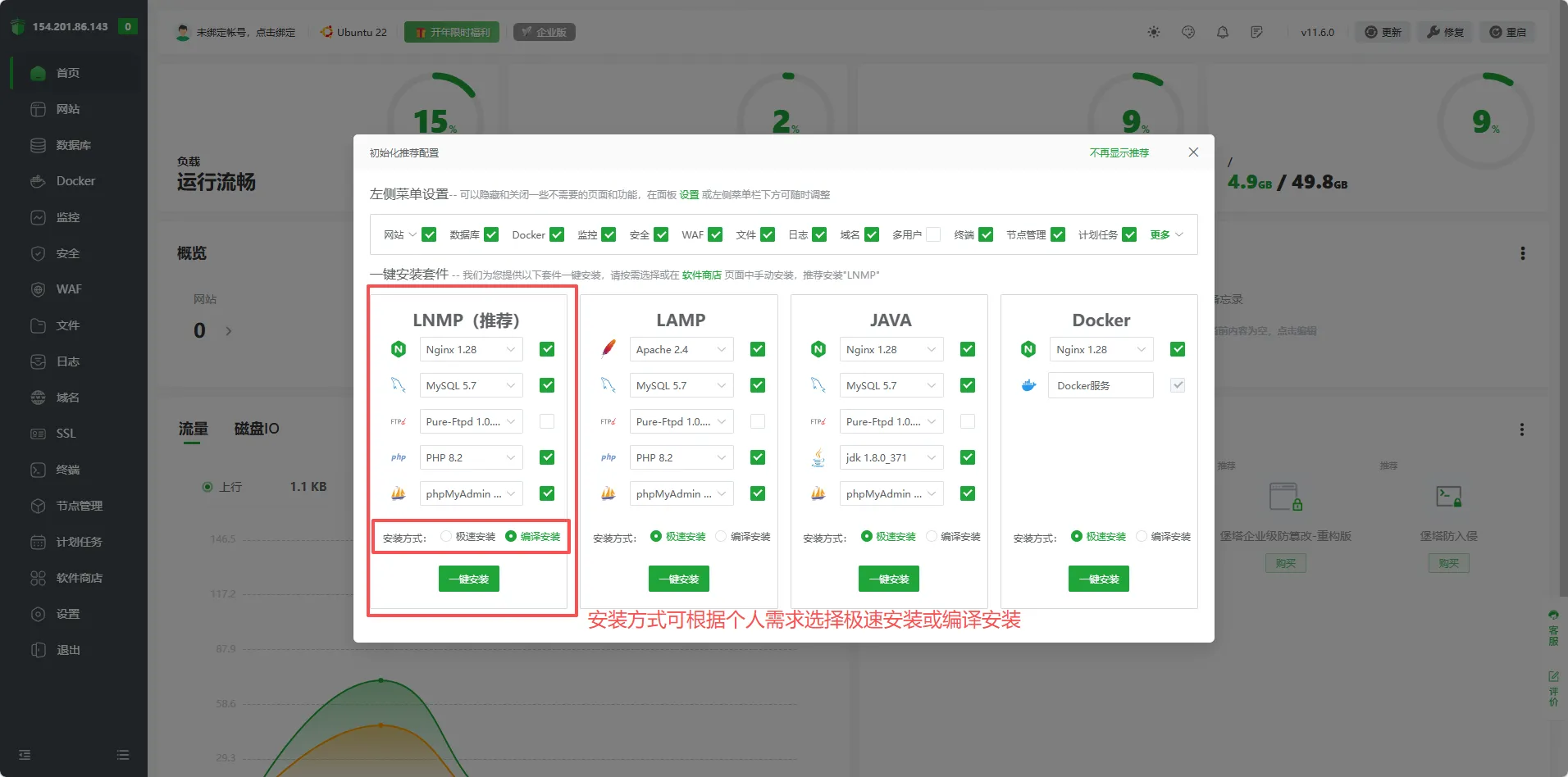Open 首页 in the sidebar menu

click(x=67, y=73)
